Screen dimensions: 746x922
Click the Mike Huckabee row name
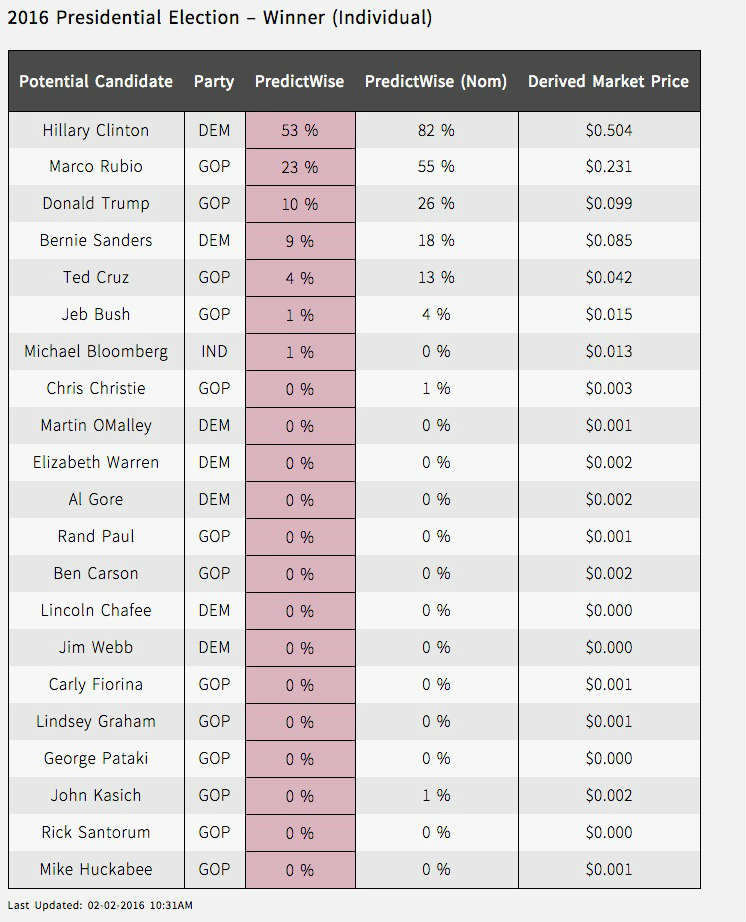(x=96, y=870)
